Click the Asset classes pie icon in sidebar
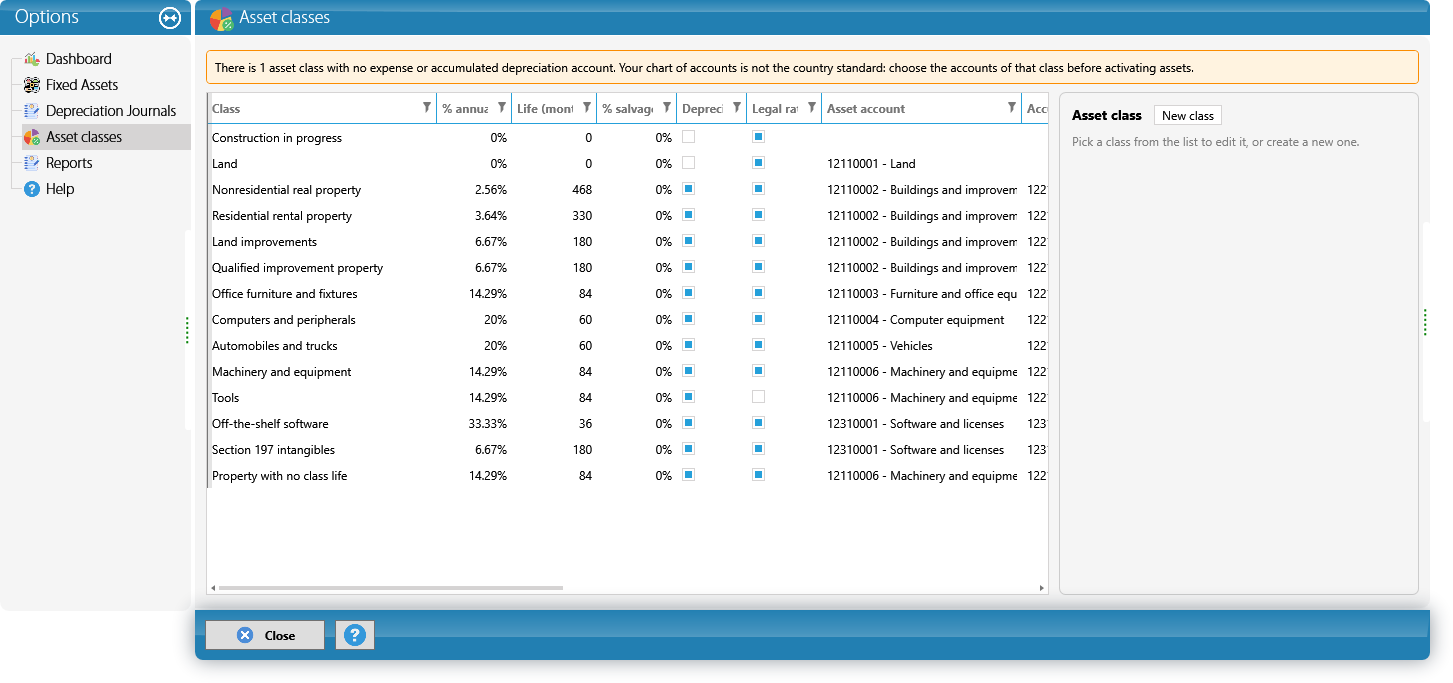The image size is (1453, 683). click(32, 137)
